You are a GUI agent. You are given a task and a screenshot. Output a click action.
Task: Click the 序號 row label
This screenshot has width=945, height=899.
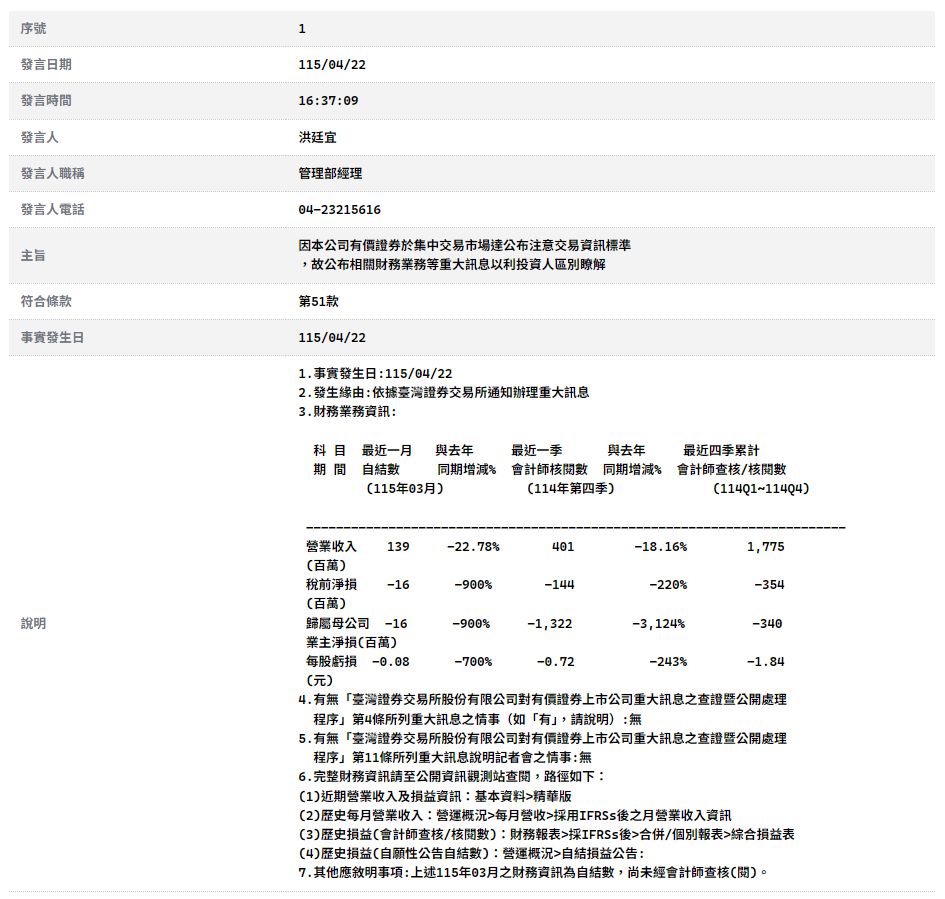pos(33,28)
